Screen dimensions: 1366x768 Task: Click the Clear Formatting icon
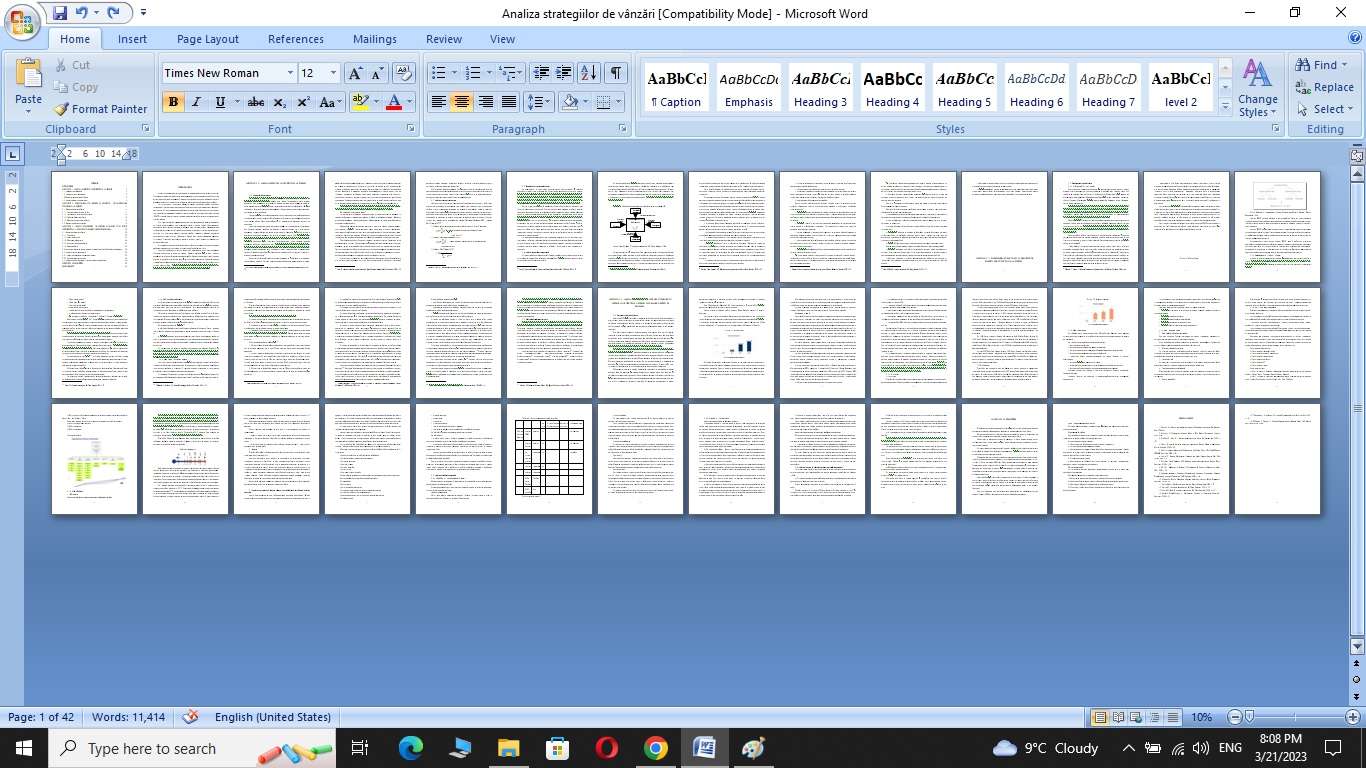click(404, 73)
